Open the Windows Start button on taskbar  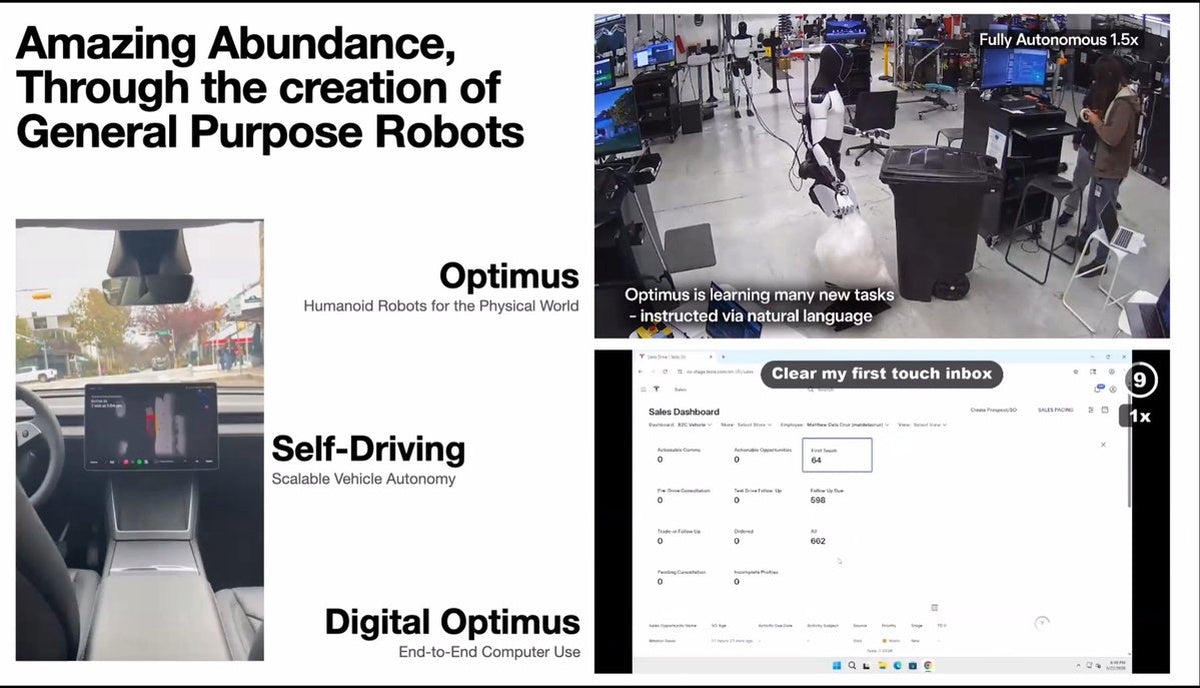point(837,665)
